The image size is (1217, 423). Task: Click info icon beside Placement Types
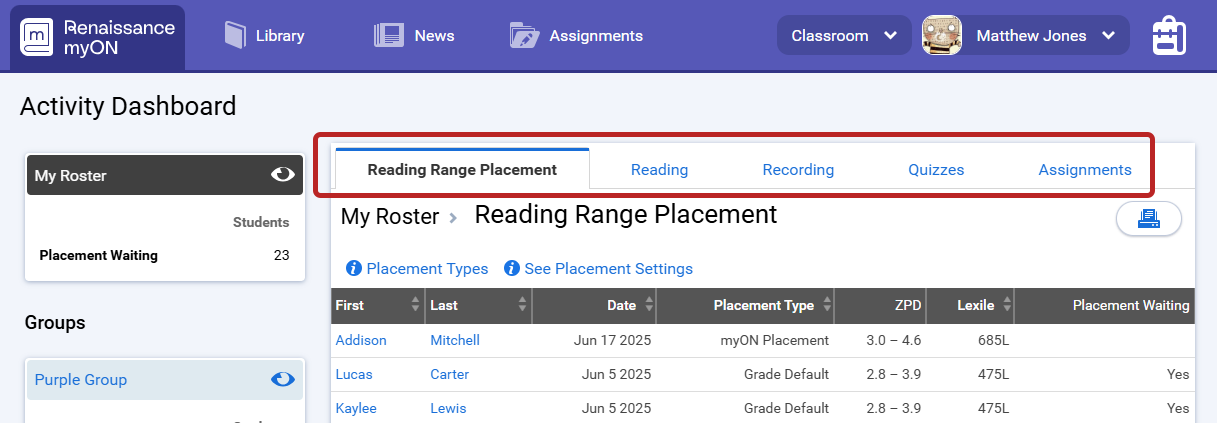point(353,268)
